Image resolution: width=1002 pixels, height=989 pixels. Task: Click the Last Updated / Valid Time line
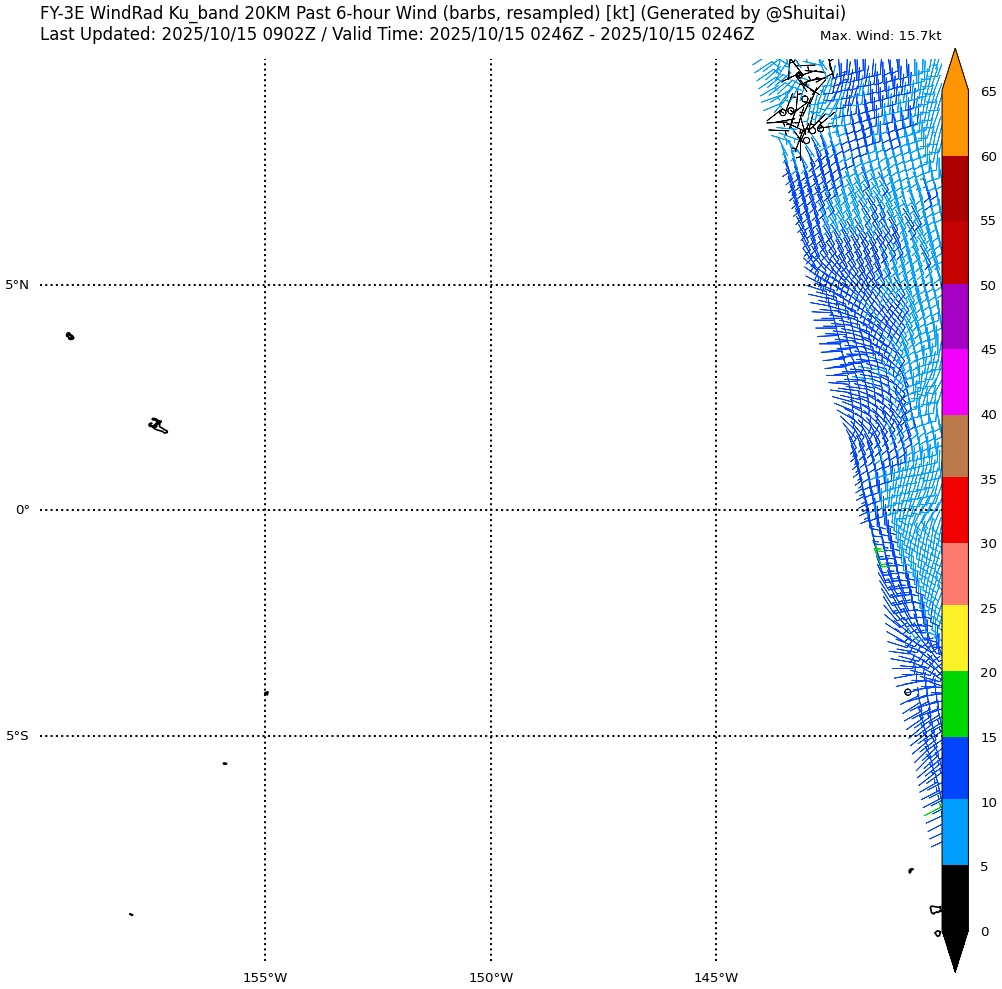[x=397, y=34]
